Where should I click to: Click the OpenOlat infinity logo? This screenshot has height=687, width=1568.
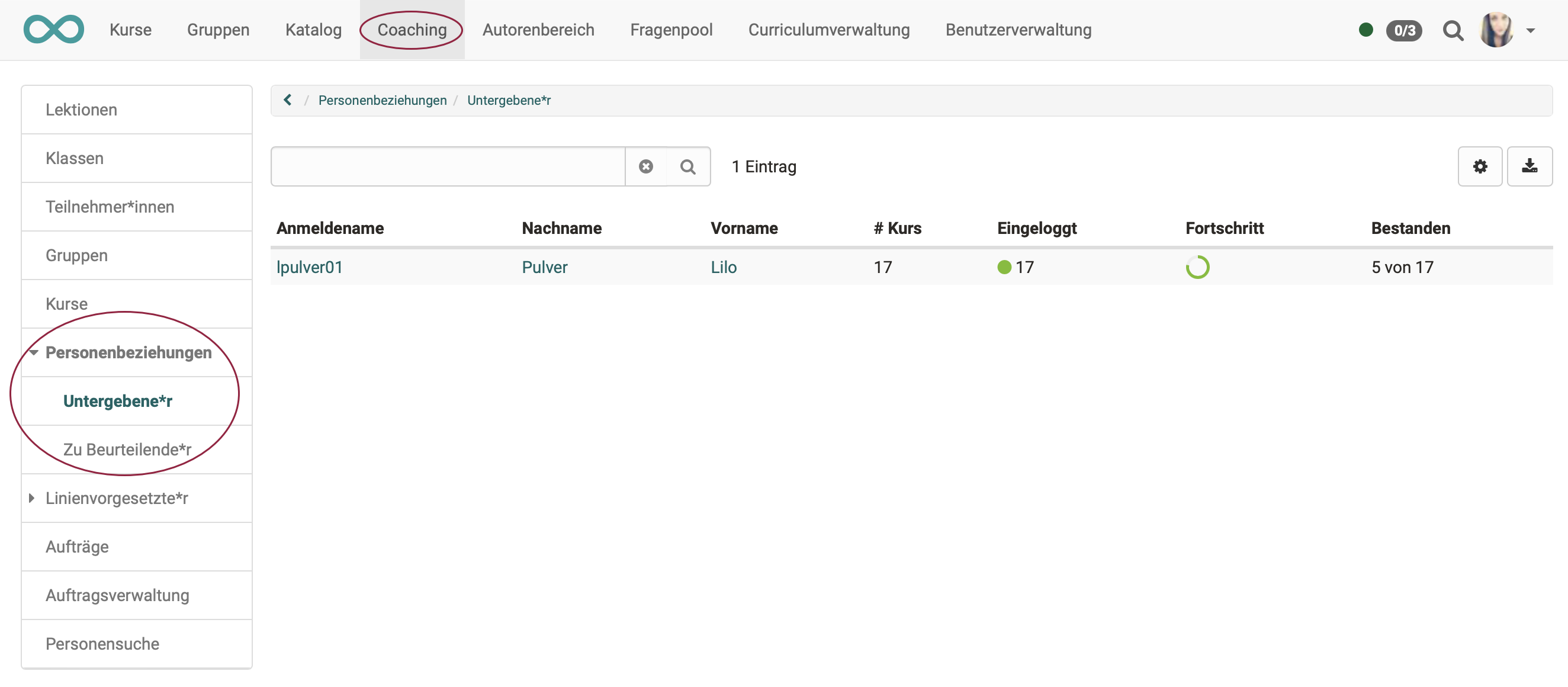[x=53, y=29]
